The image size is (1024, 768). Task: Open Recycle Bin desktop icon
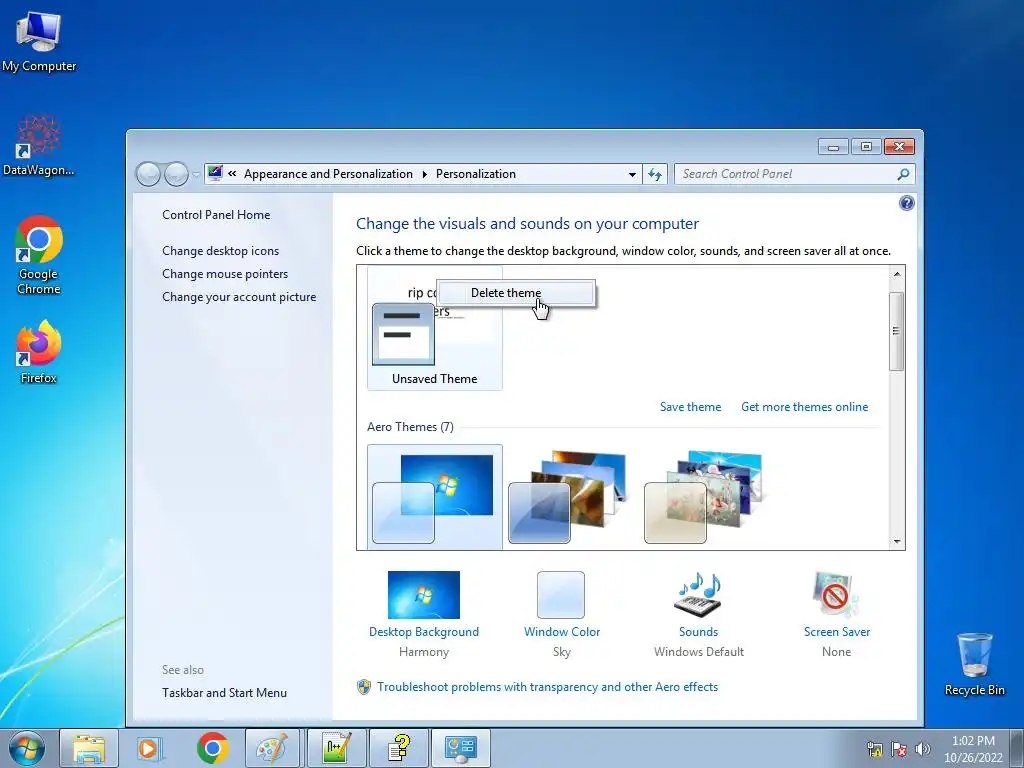click(974, 664)
